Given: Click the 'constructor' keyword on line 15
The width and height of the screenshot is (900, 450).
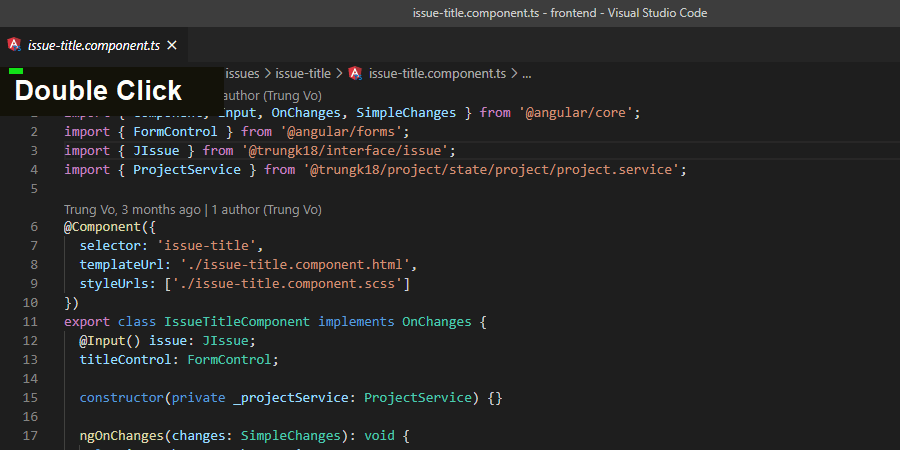Looking at the screenshot, I should point(122,397).
